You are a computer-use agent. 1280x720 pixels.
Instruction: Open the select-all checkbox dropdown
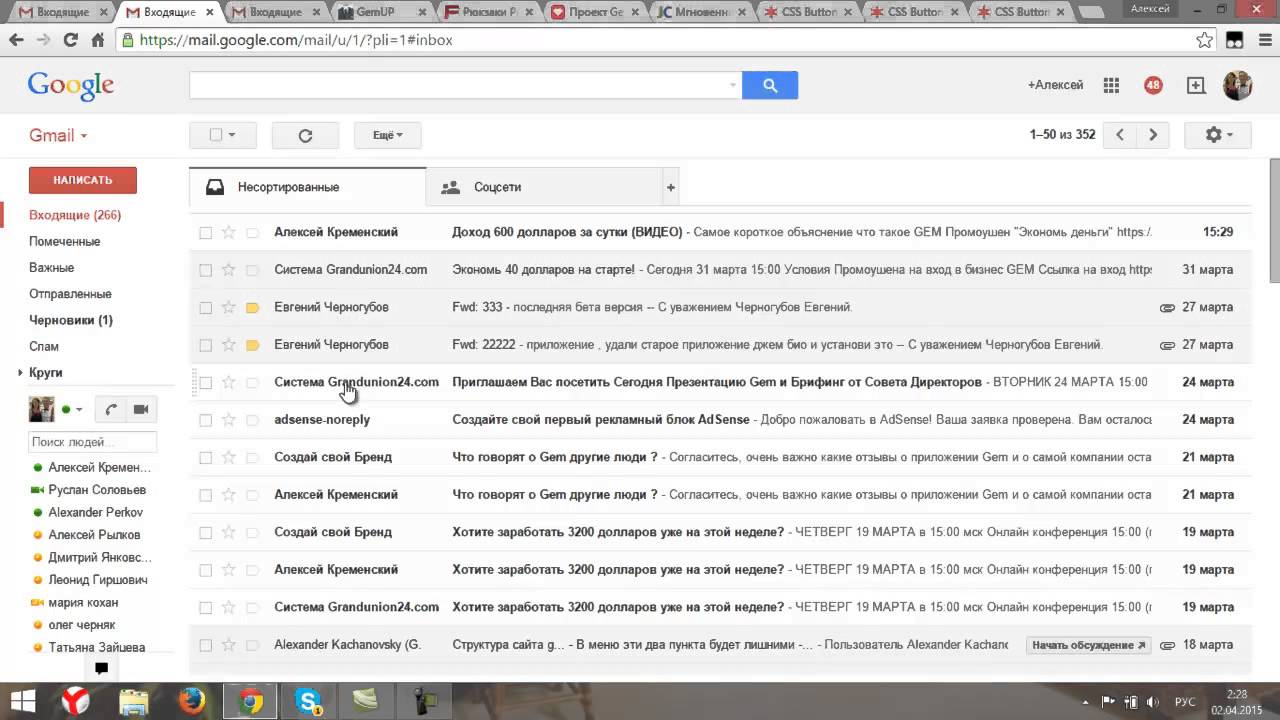click(223, 135)
